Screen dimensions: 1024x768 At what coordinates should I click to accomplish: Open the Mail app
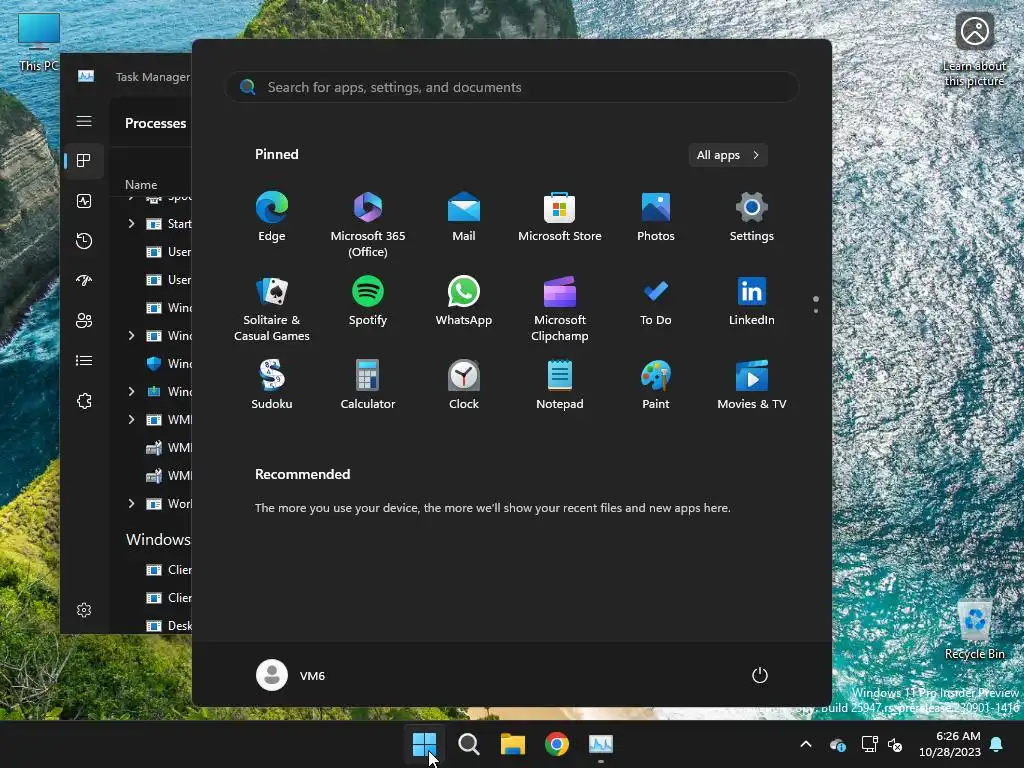tap(464, 217)
